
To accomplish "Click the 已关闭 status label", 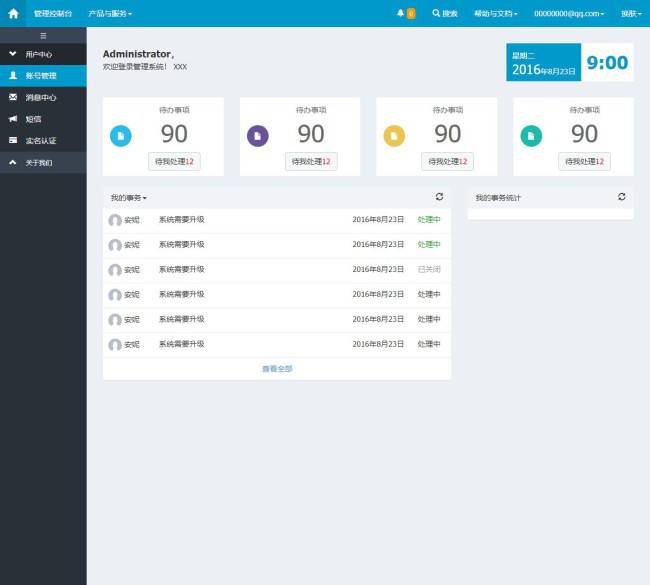I will [429, 269].
